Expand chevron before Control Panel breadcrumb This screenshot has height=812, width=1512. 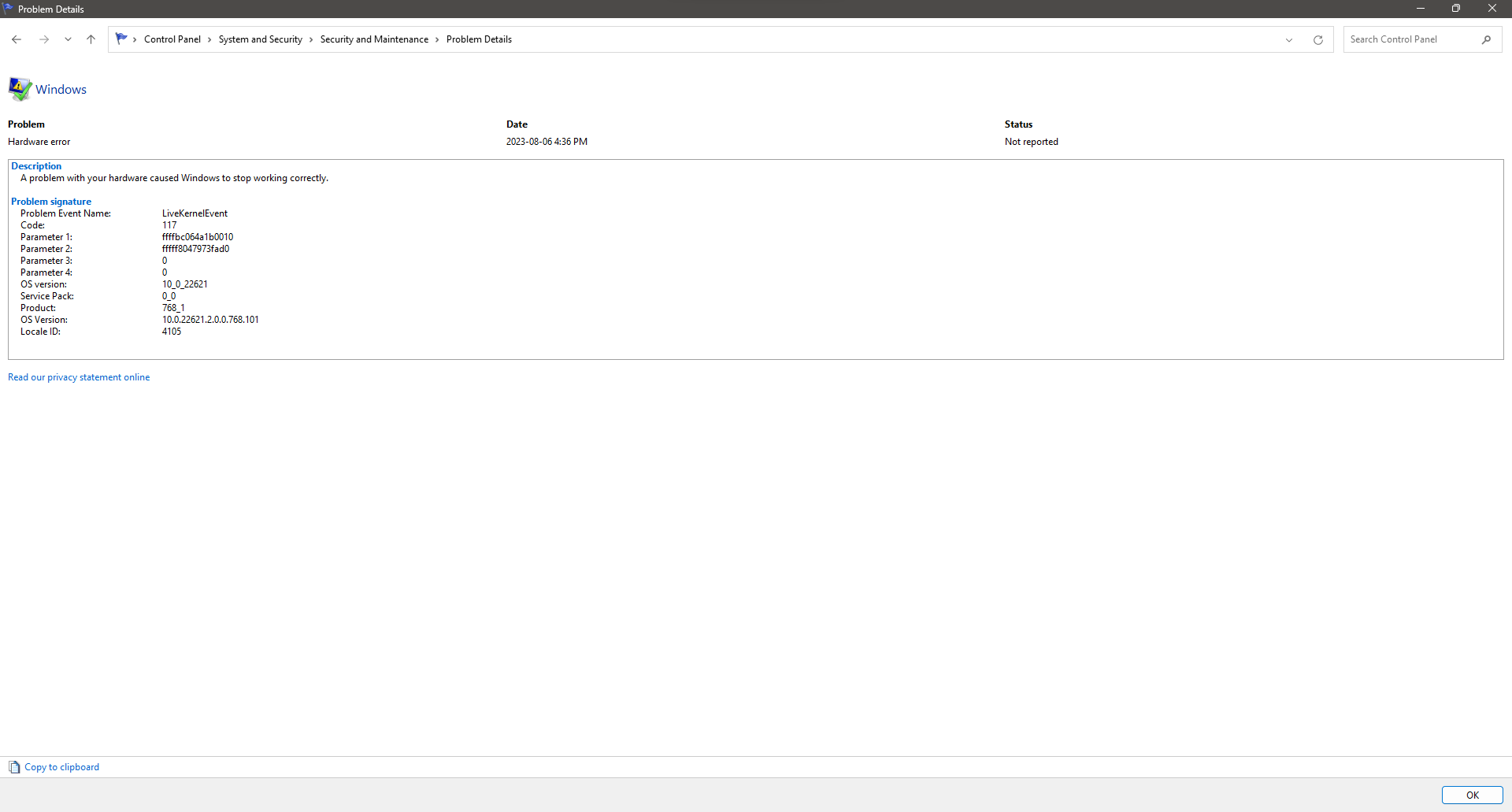pos(135,39)
